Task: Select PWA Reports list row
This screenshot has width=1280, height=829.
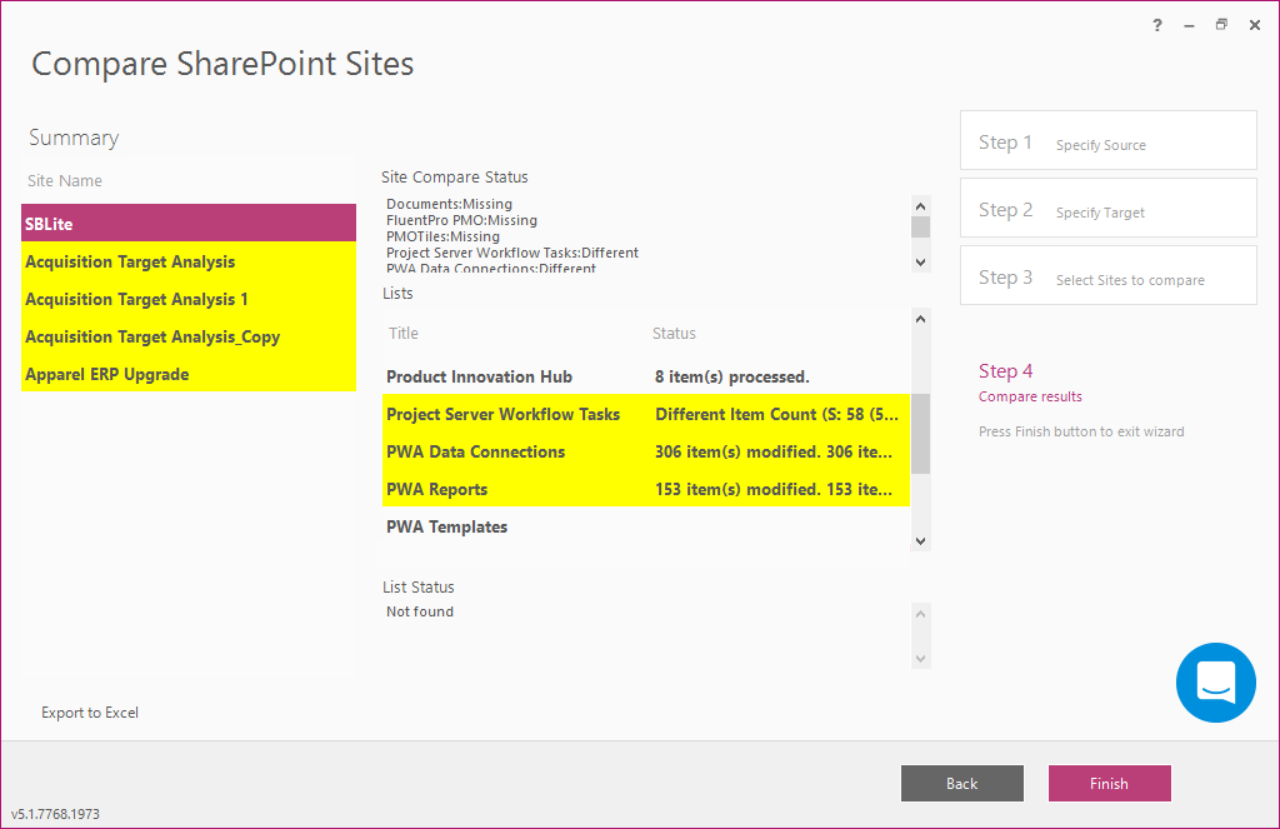Action: point(646,489)
